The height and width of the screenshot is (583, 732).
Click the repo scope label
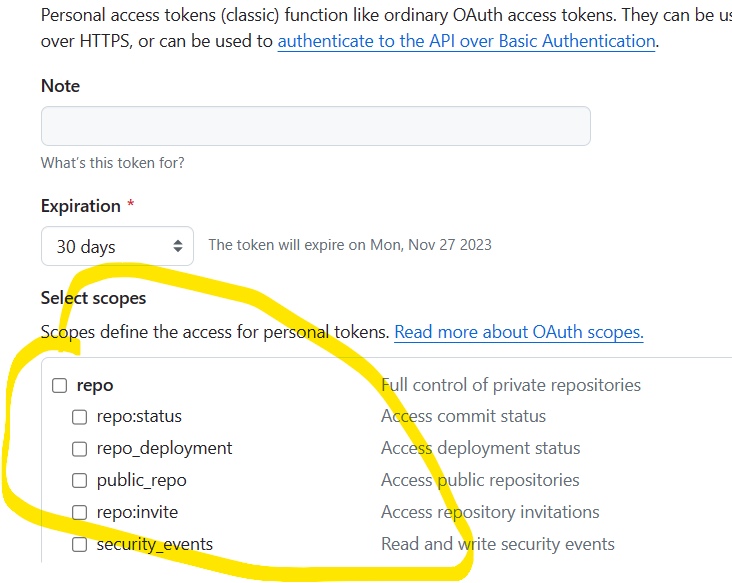[x=95, y=385]
